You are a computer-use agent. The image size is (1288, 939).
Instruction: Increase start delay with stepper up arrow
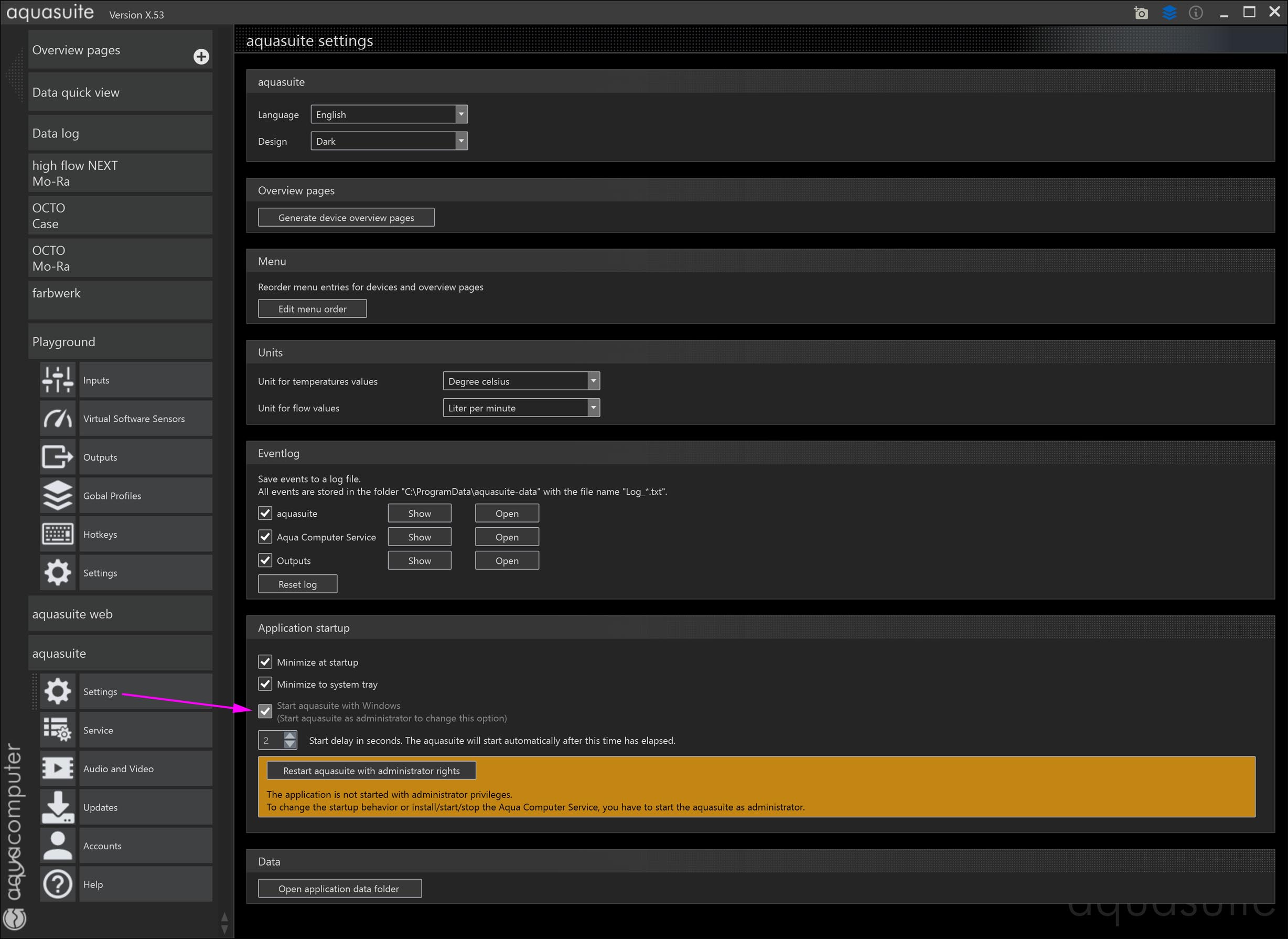click(290, 735)
